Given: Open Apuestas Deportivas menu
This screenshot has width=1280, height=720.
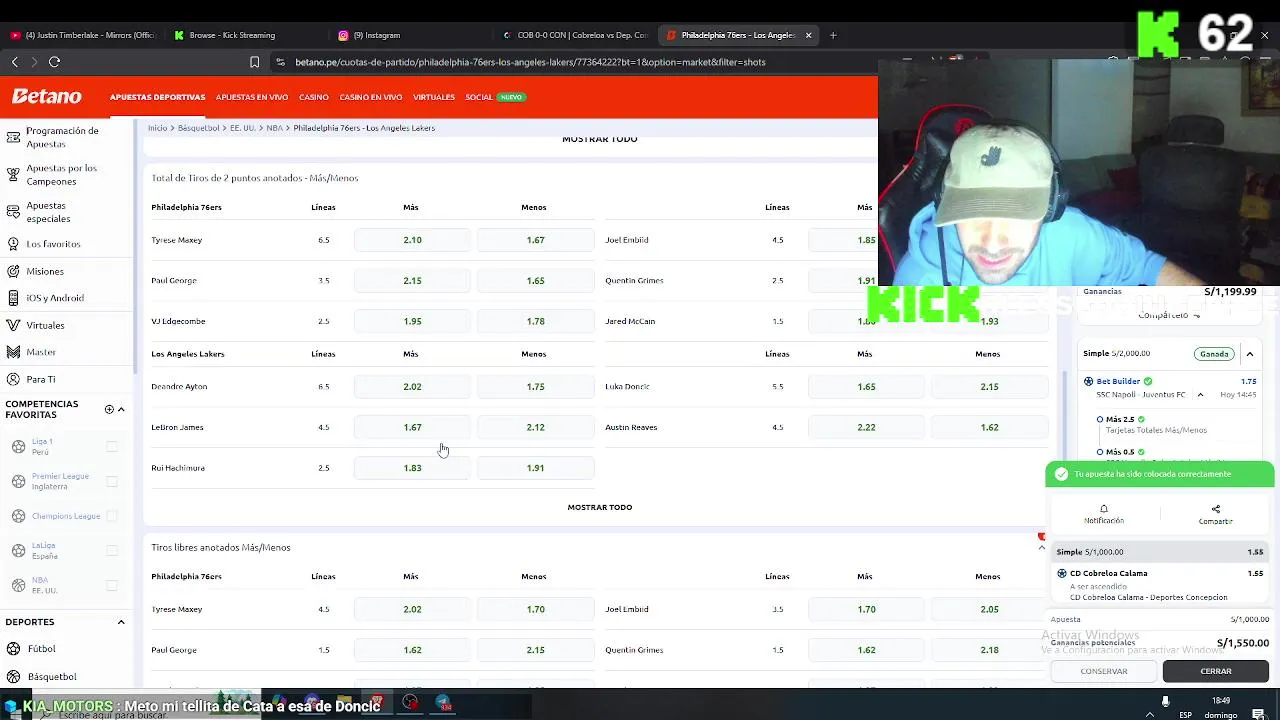Looking at the screenshot, I should pos(157,97).
